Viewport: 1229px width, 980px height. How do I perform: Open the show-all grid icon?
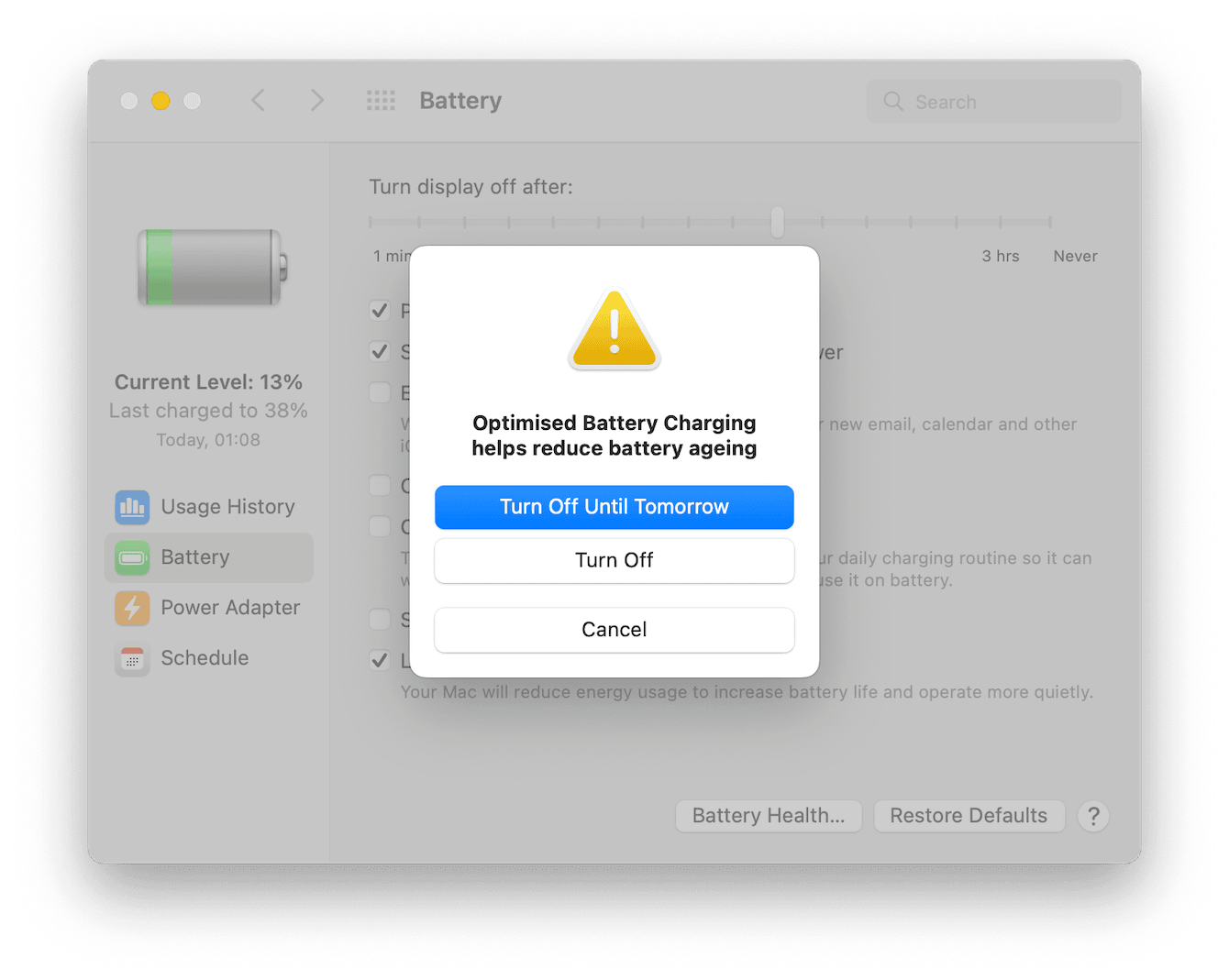(x=381, y=101)
